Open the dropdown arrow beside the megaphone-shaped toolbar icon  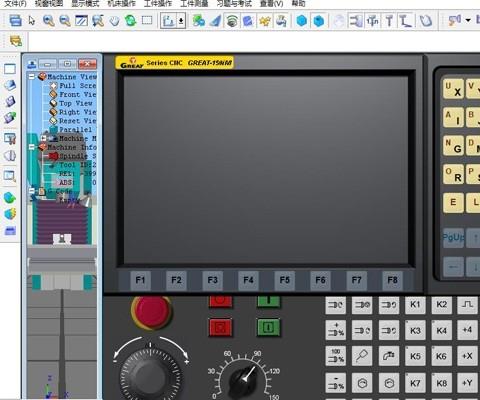click(x=468, y=21)
